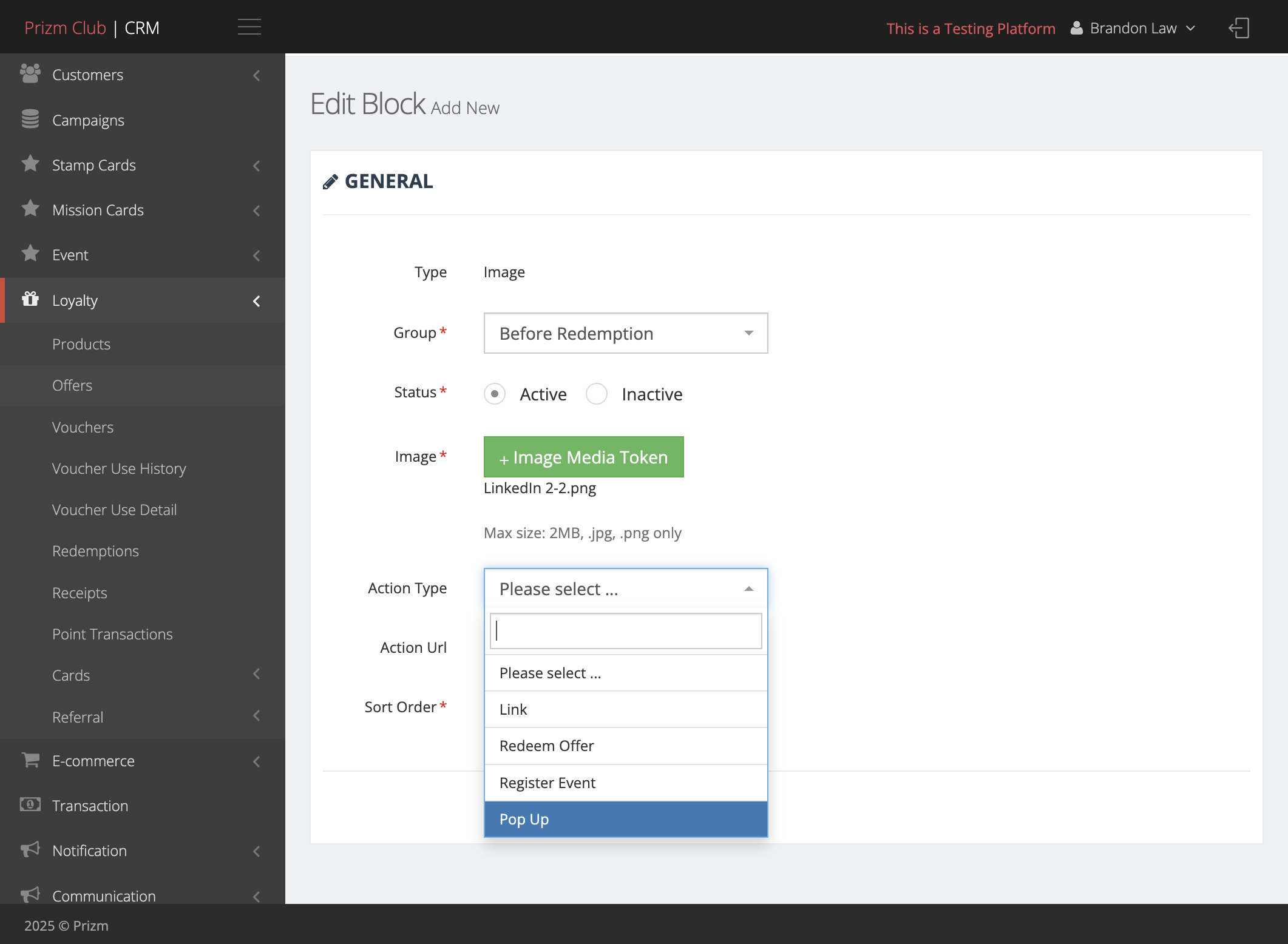
Task: Open Redemptions in Loyalty submenu
Action: 143,551
